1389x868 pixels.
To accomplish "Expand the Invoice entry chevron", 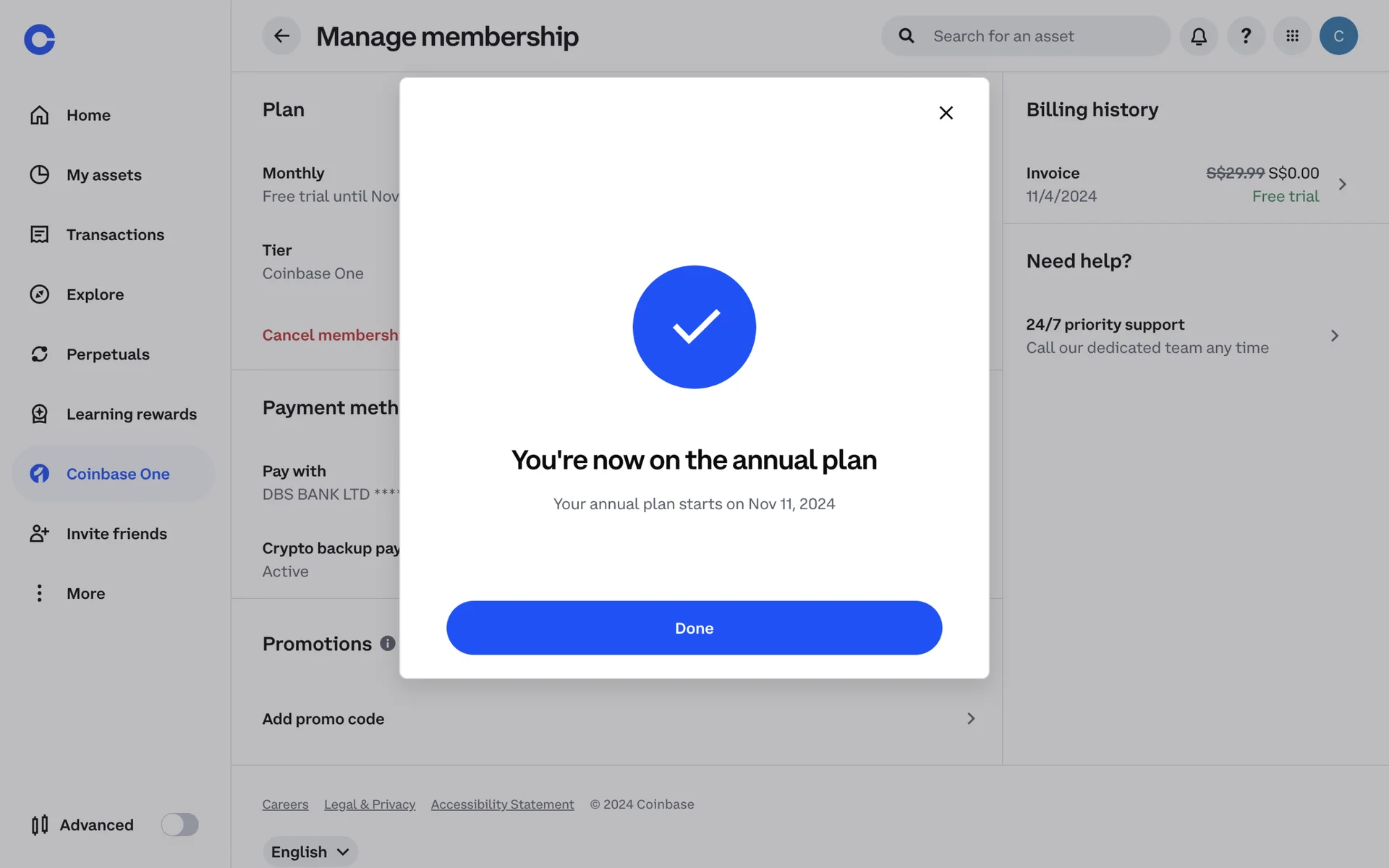I will pyautogui.click(x=1343, y=184).
